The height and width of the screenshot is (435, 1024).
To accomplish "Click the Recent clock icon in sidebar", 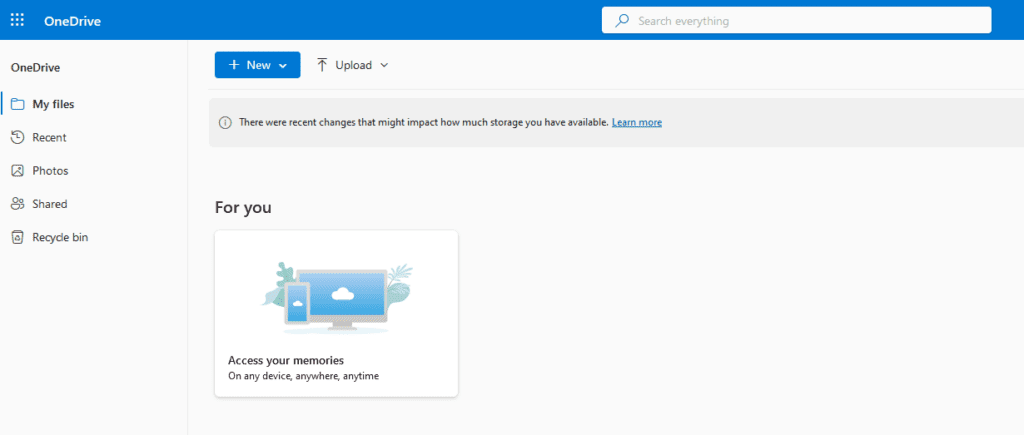I will (17, 137).
